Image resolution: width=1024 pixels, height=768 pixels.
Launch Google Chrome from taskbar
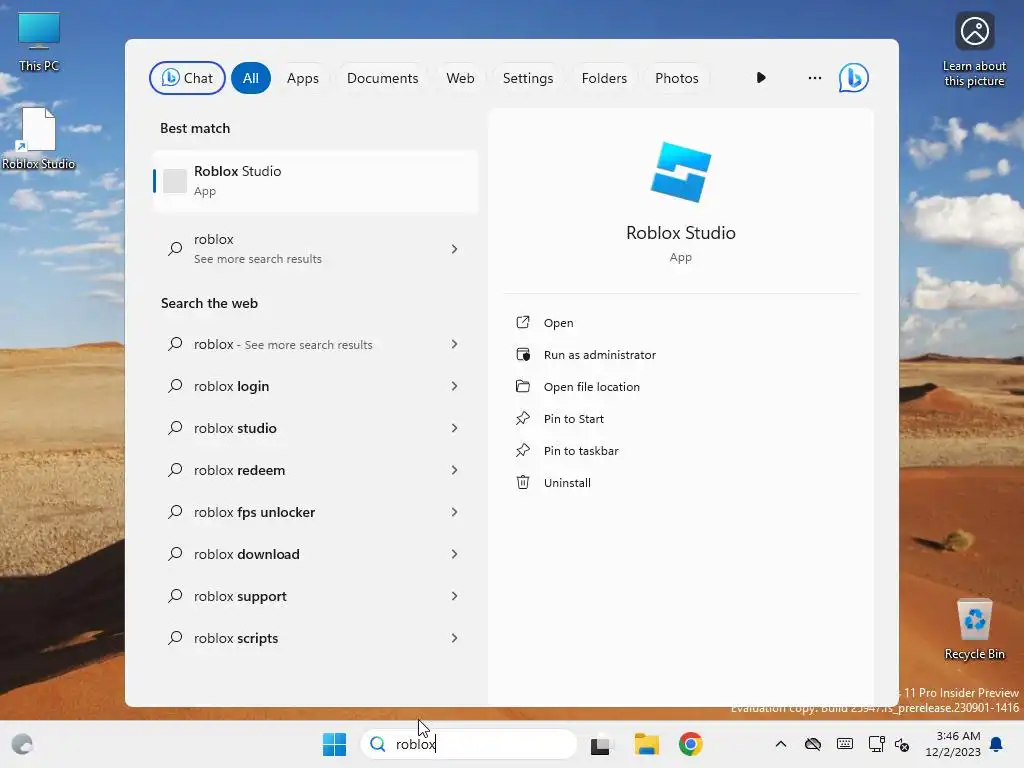[x=690, y=744]
